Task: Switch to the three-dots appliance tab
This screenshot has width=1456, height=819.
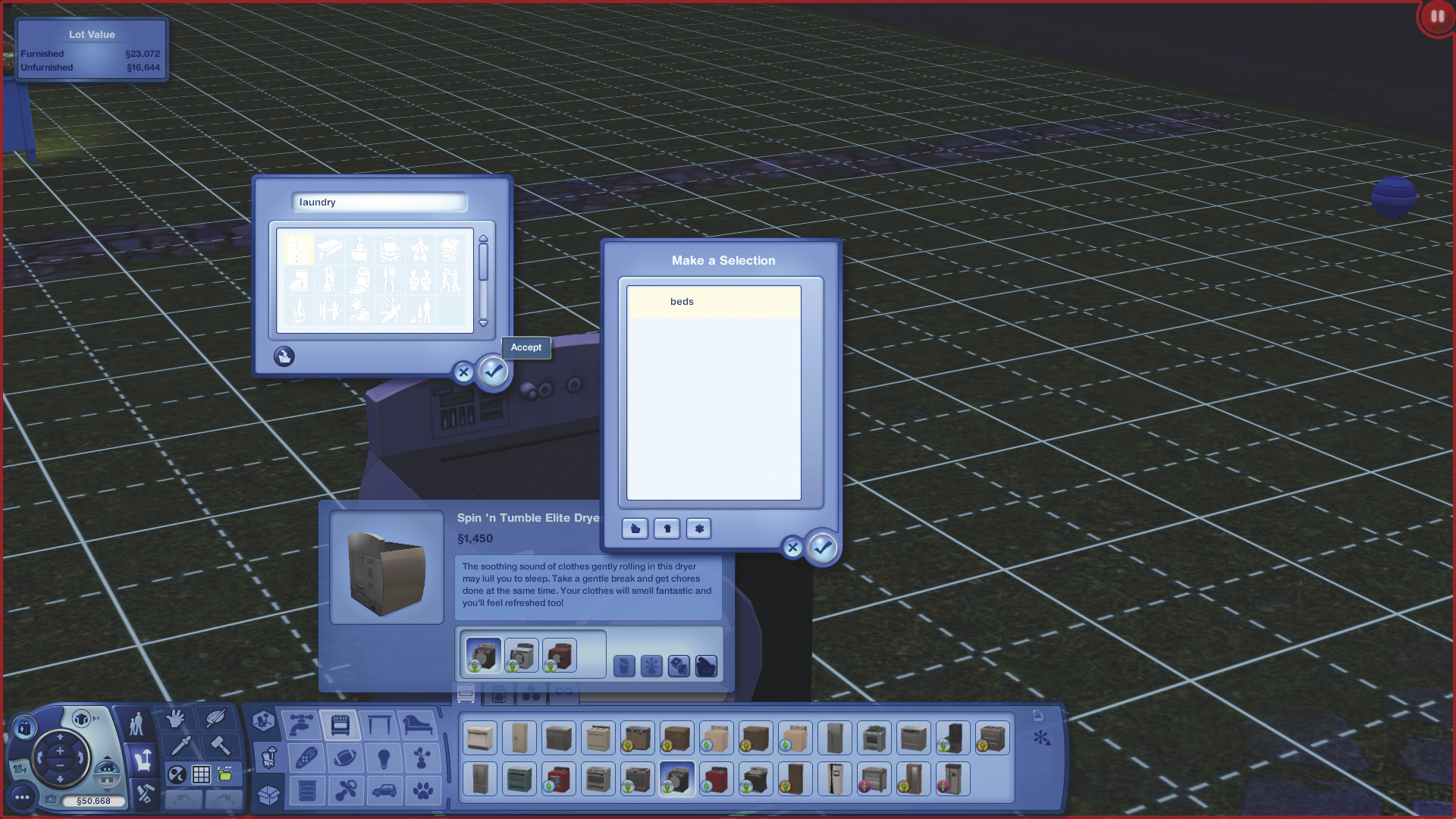Action: coord(532,693)
